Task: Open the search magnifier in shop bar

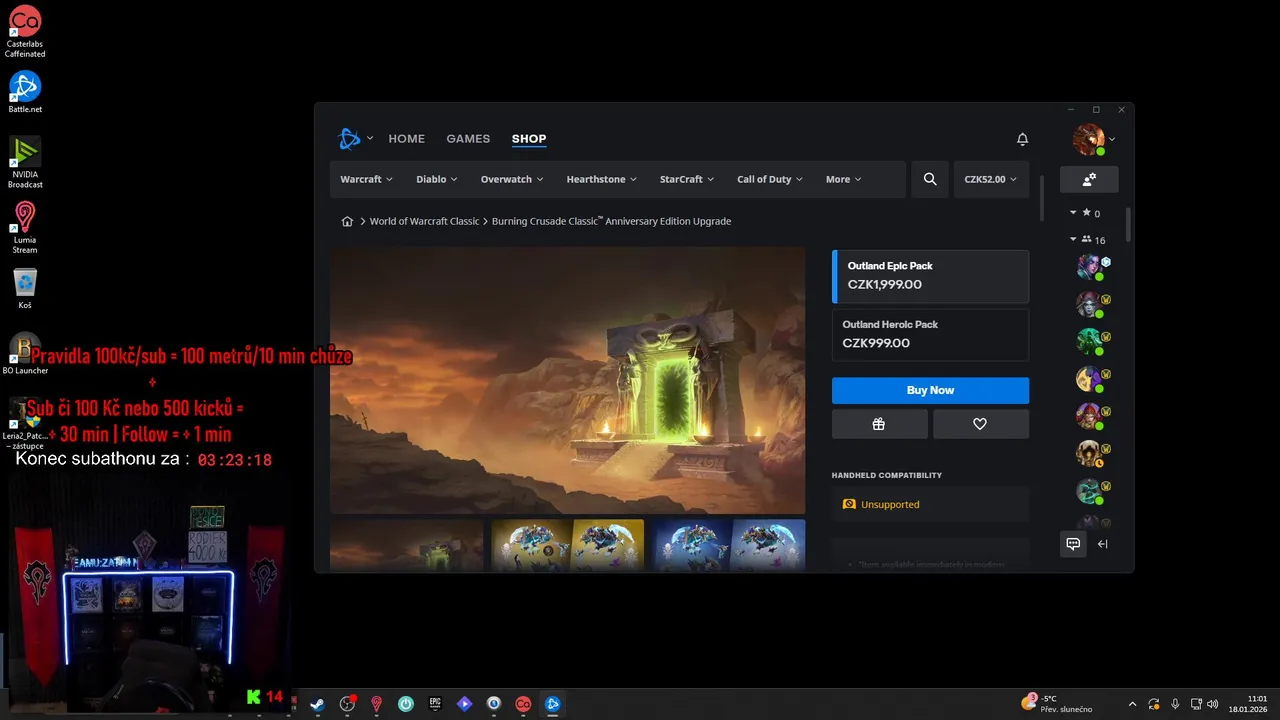Action: pyautogui.click(x=930, y=179)
